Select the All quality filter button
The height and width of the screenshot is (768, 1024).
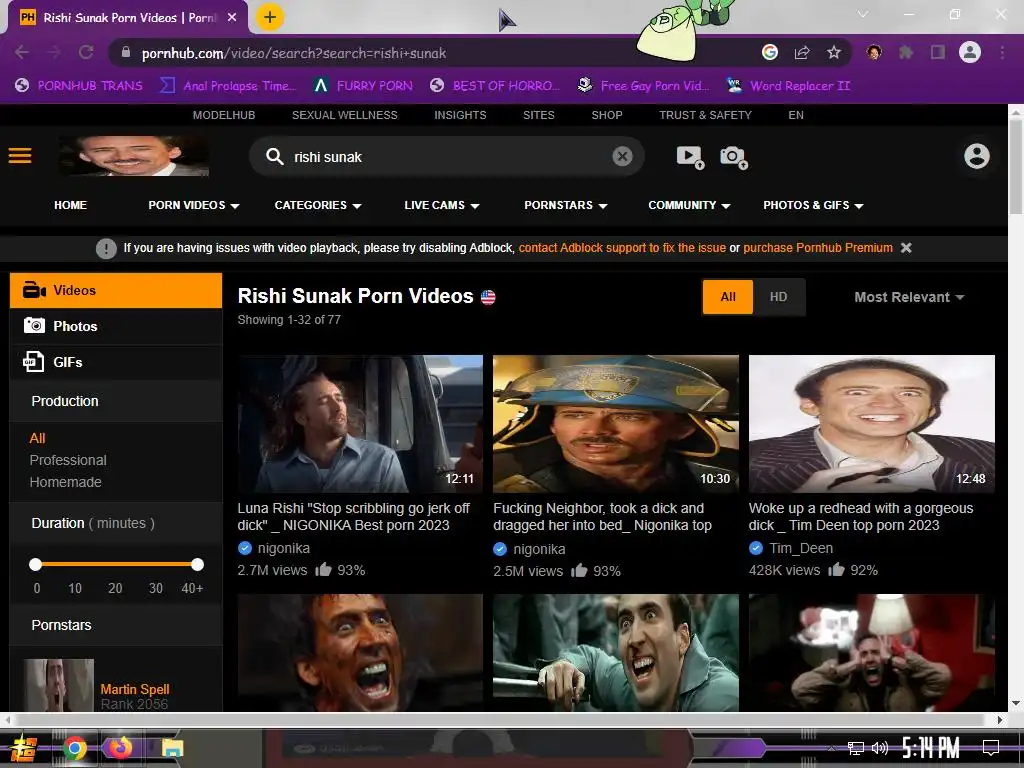(x=728, y=297)
